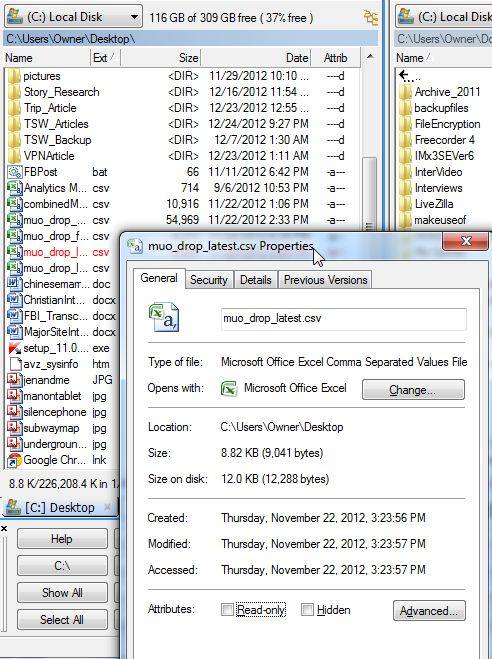Select the setup_11.0... exe icon
Viewport: 492px width, 659px height.
tap(15, 348)
